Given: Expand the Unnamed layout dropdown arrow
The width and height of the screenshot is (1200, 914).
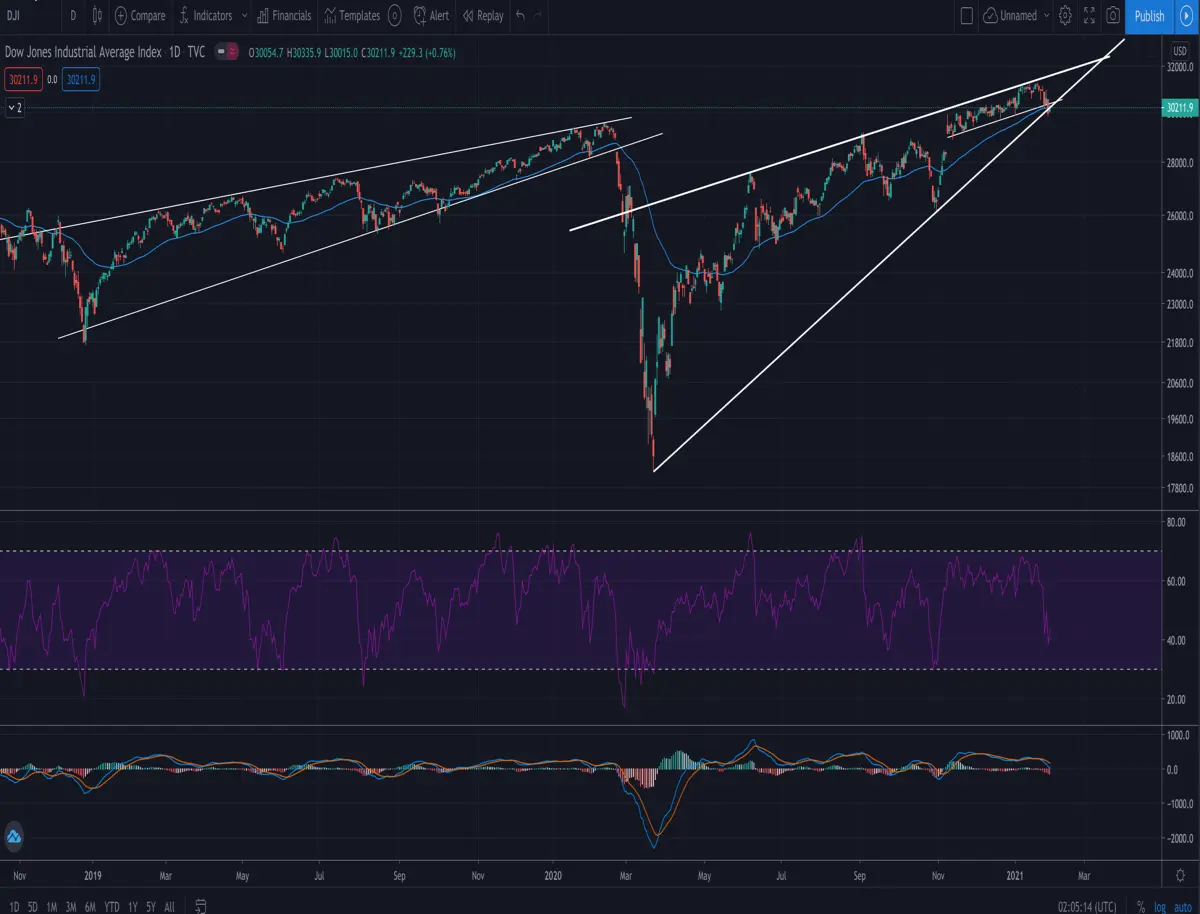Looking at the screenshot, I should tap(1047, 16).
